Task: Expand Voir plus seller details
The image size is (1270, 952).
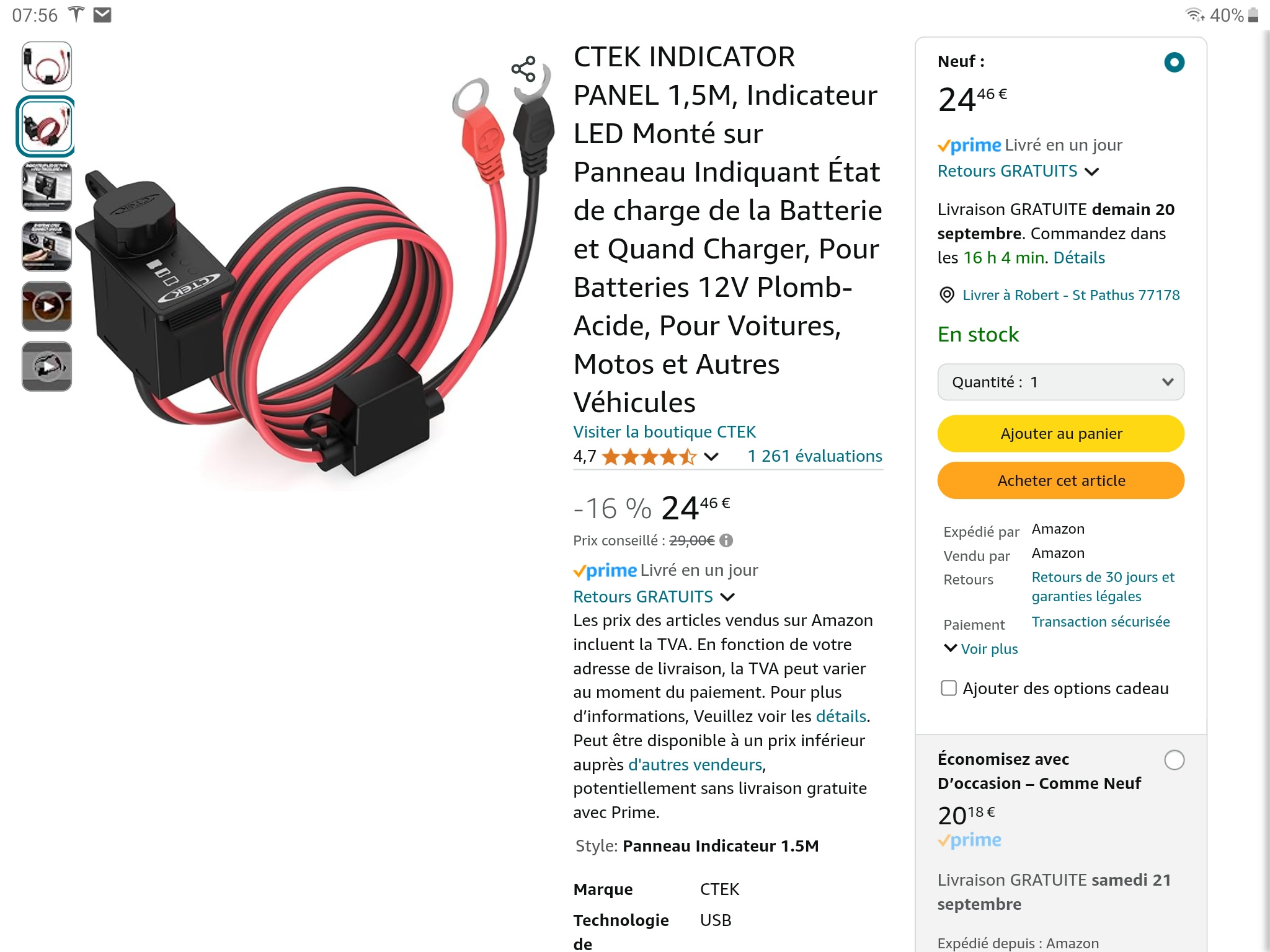Action: tap(981, 649)
